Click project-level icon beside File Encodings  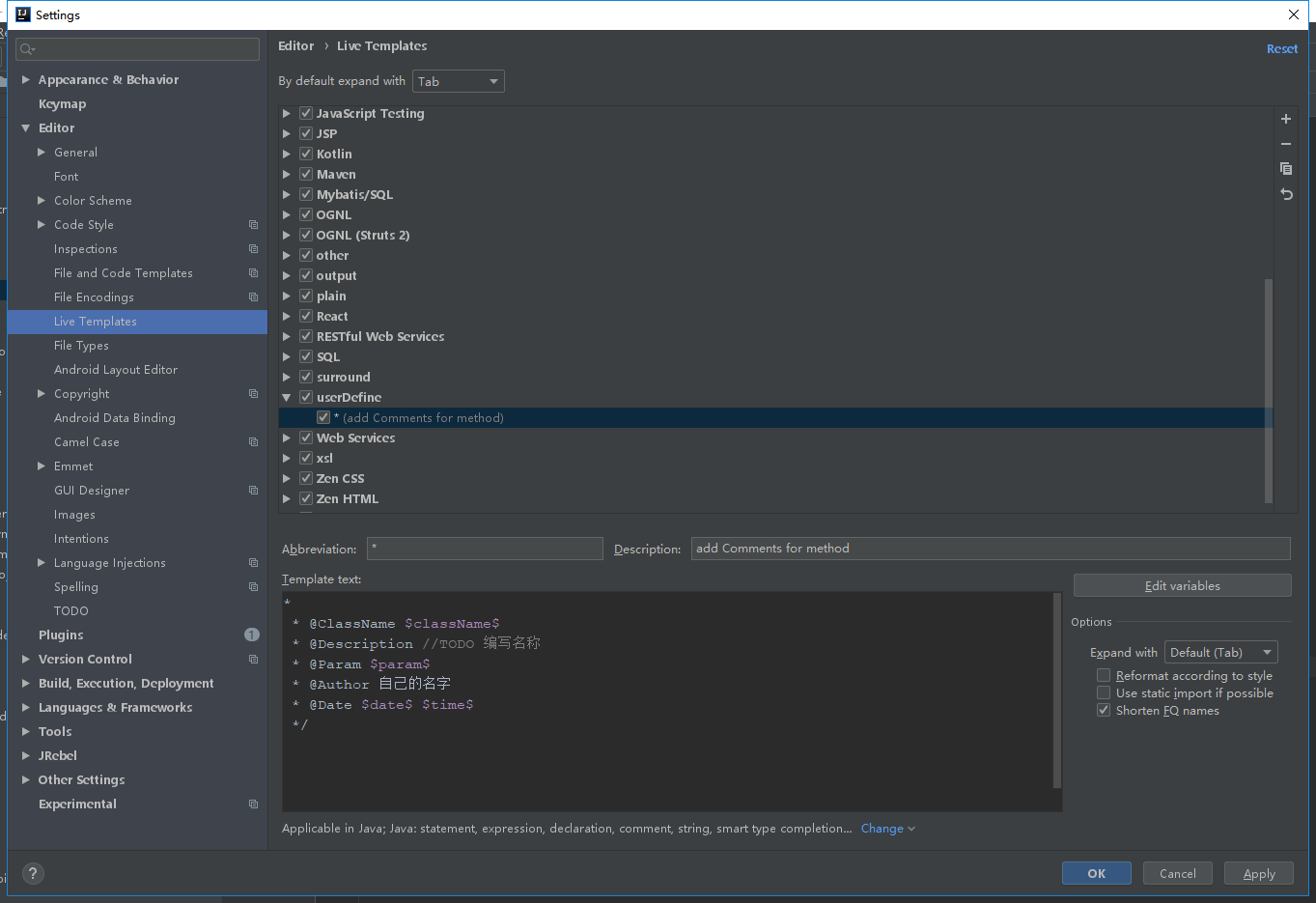pyautogui.click(x=253, y=297)
